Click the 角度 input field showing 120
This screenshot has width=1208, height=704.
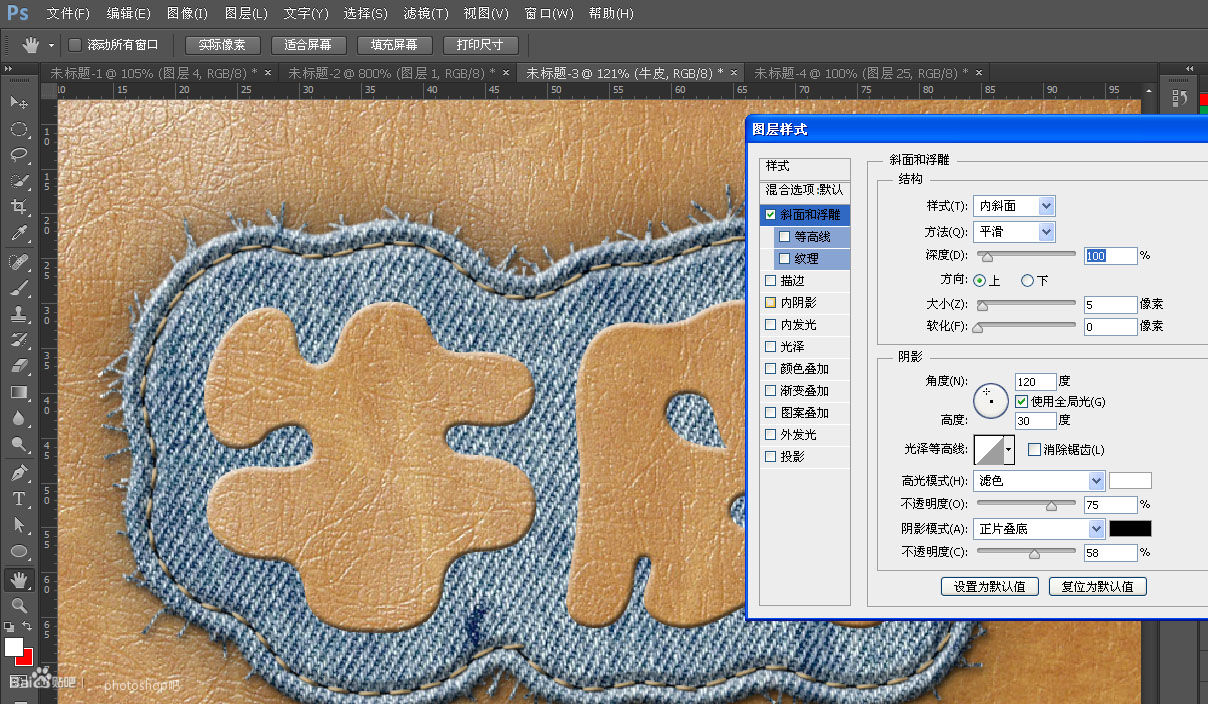[1036, 381]
